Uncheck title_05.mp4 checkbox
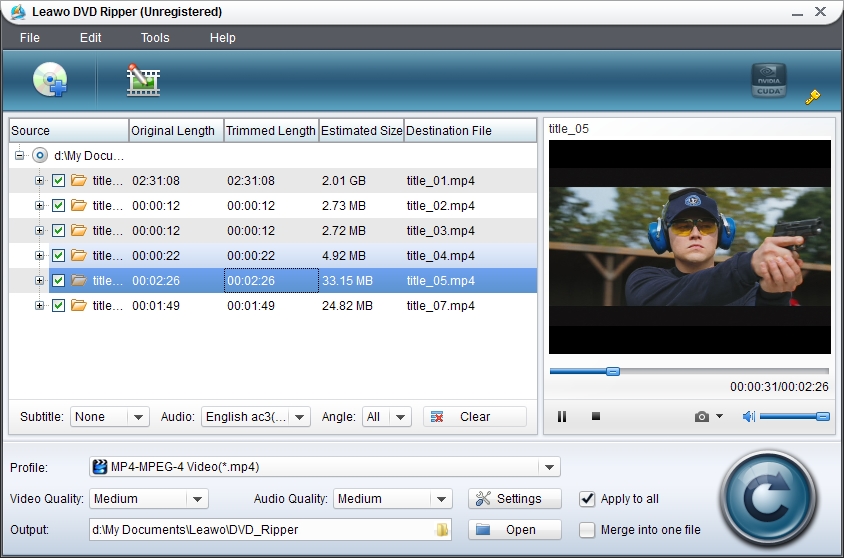This screenshot has width=844, height=558. click(59, 280)
